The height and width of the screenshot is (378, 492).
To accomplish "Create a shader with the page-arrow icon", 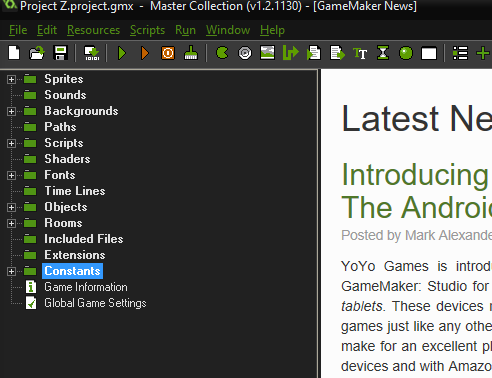I will pyautogui.click(x=337, y=53).
